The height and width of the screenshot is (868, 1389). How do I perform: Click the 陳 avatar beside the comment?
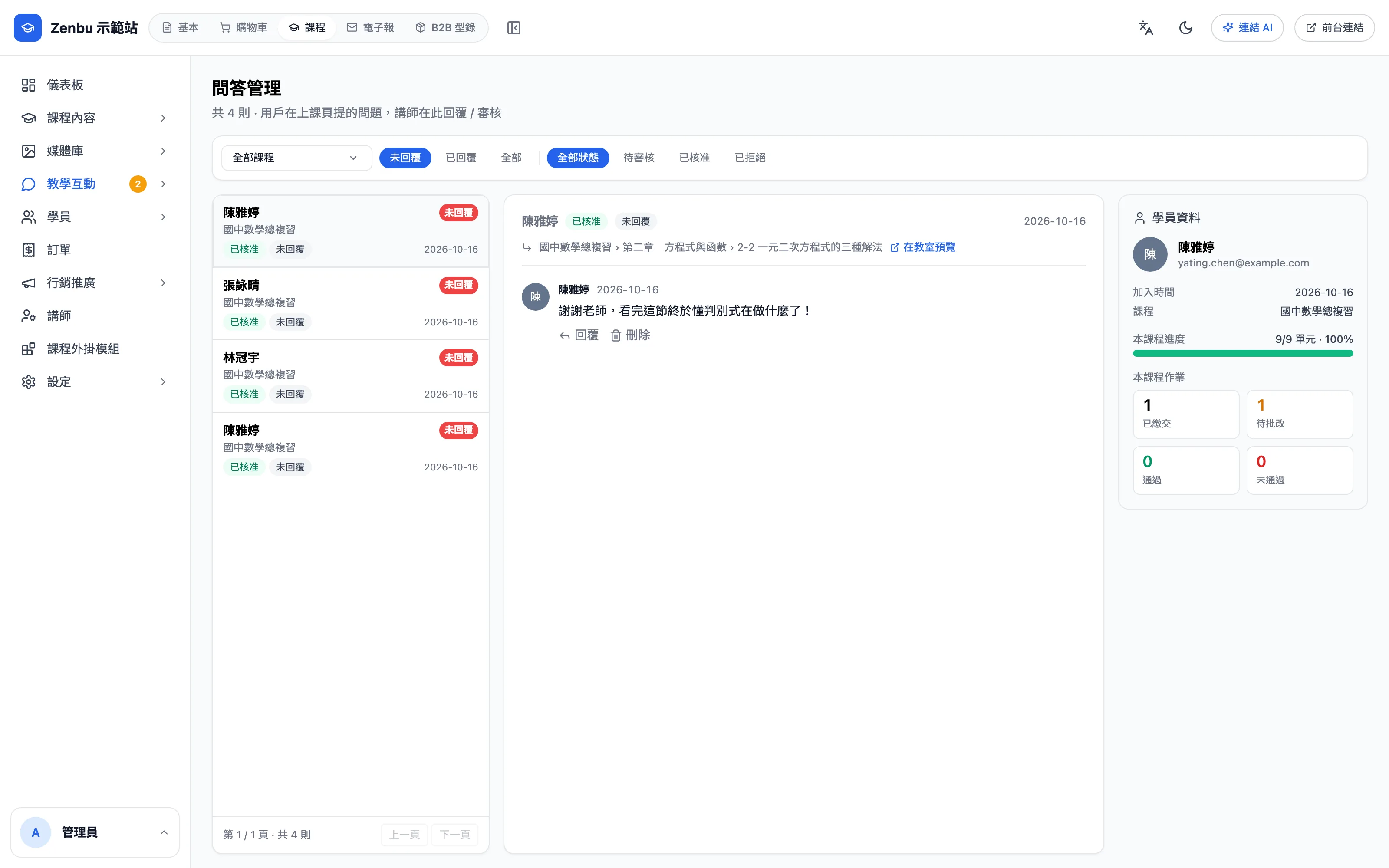pyautogui.click(x=535, y=297)
